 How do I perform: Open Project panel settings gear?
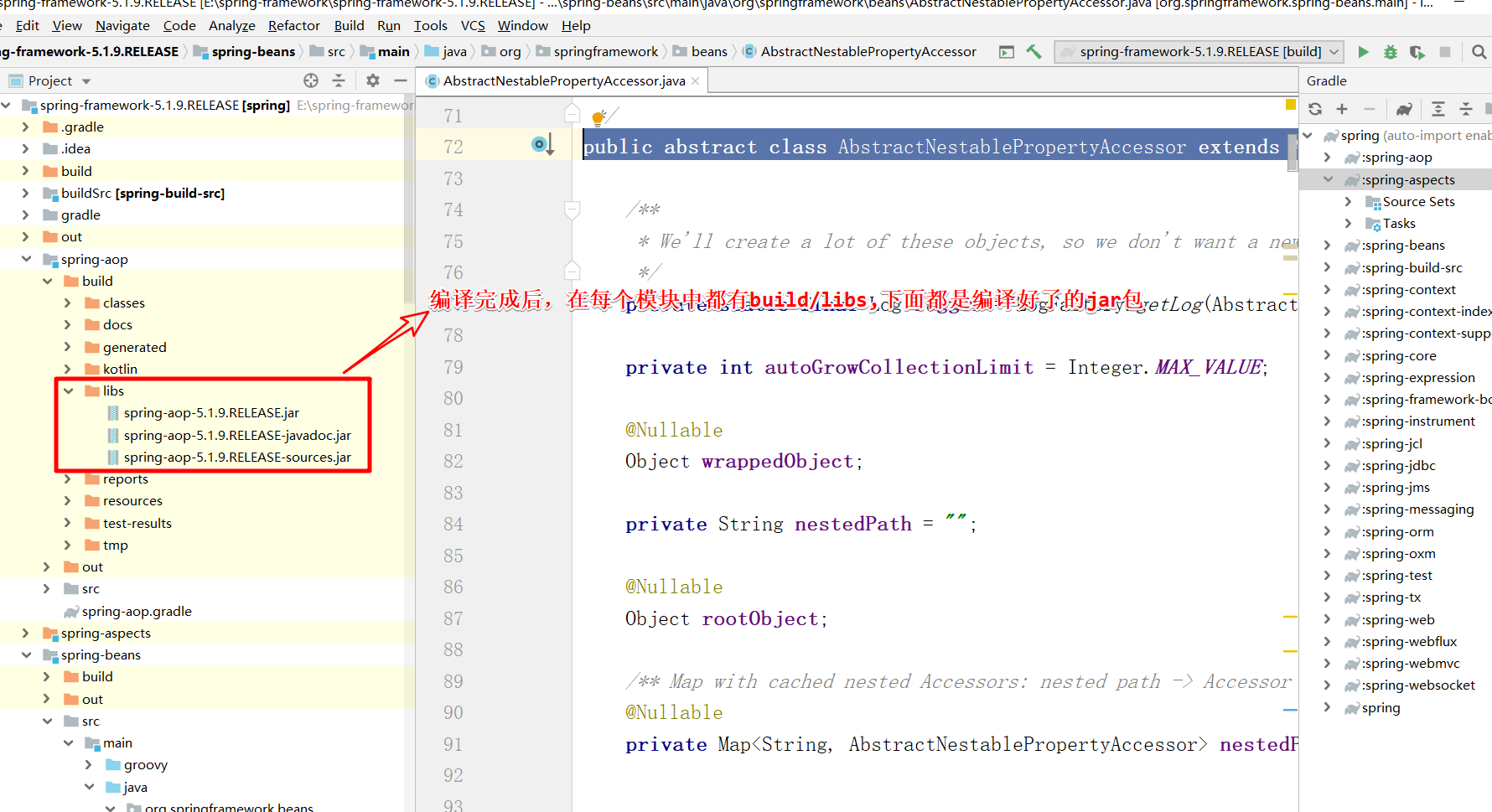(373, 80)
